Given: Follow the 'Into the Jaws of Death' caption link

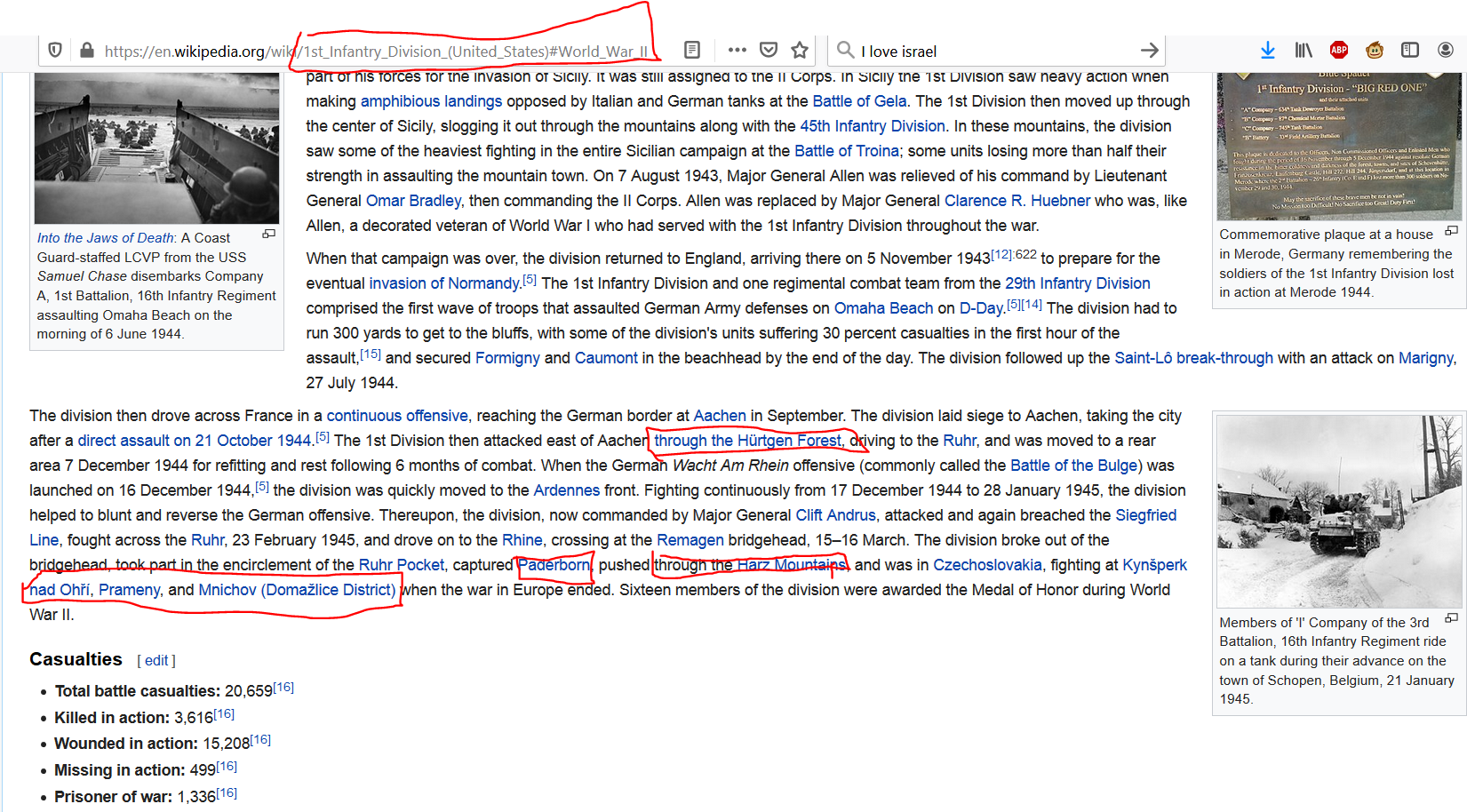Looking at the screenshot, I should (106, 238).
